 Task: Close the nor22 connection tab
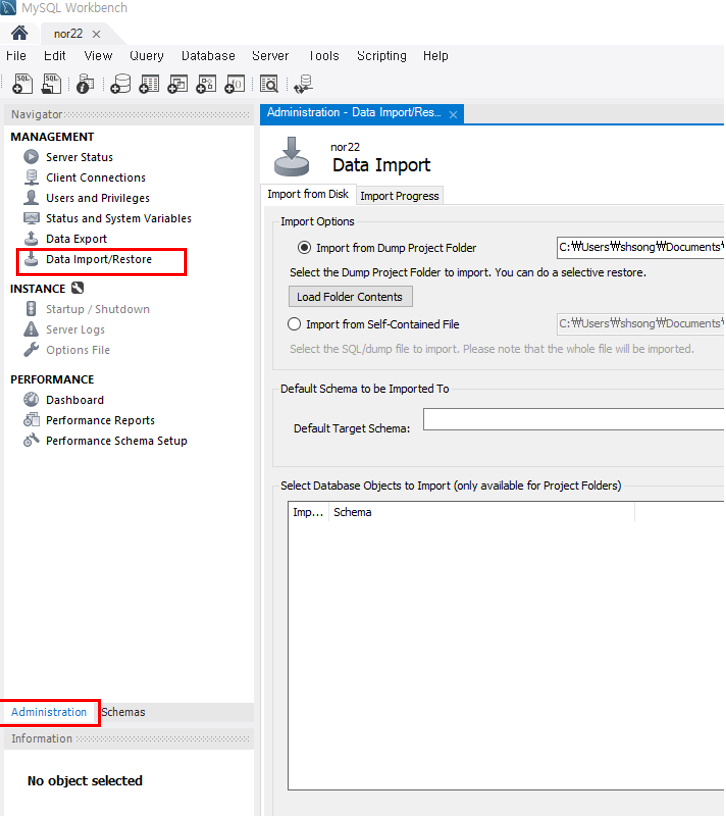tap(96, 34)
